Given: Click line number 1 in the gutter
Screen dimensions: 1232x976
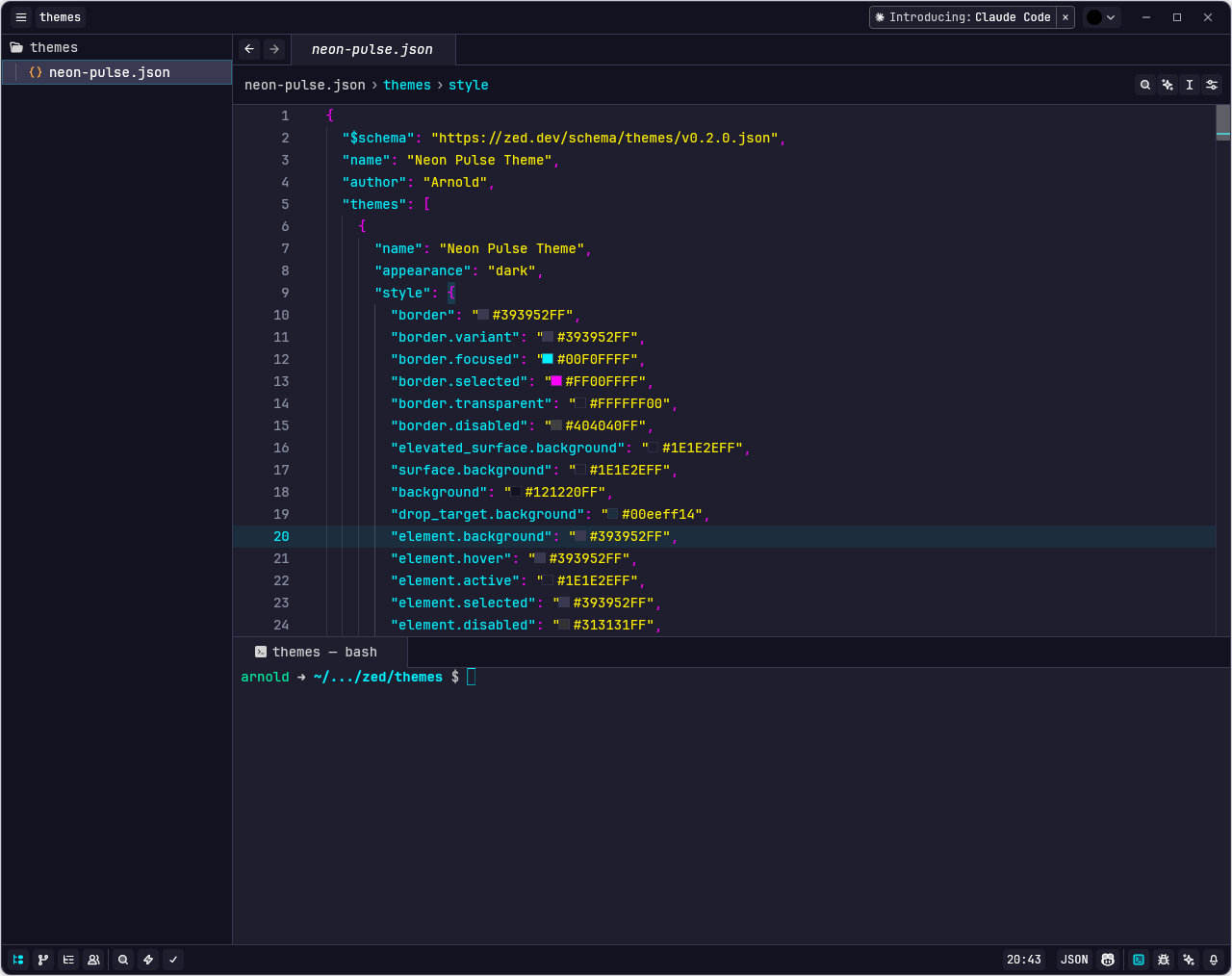Looking at the screenshot, I should click(x=285, y=116).
